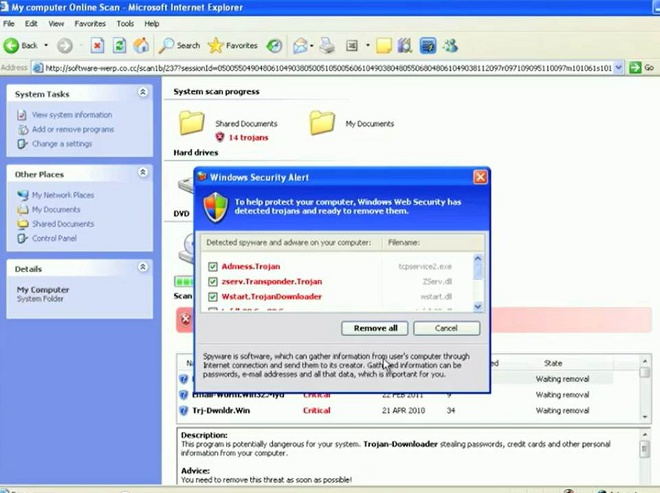
Task: Click Change a setting link
Action: coord(62,144)
